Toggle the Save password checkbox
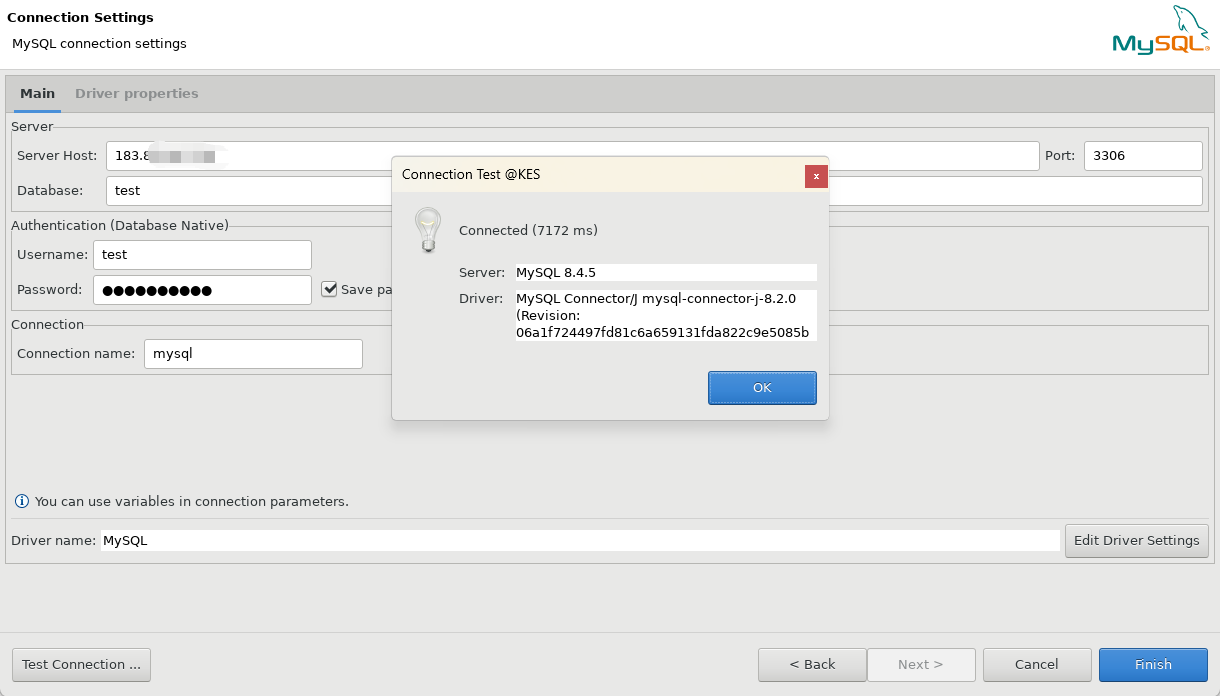 pos(329,289)
